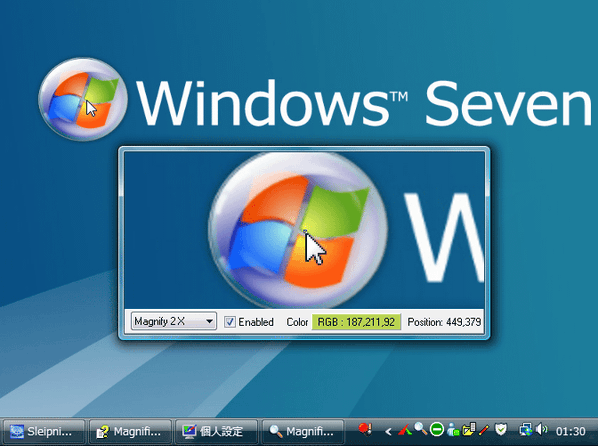Click the red pencil tray icon

point(484,430)
